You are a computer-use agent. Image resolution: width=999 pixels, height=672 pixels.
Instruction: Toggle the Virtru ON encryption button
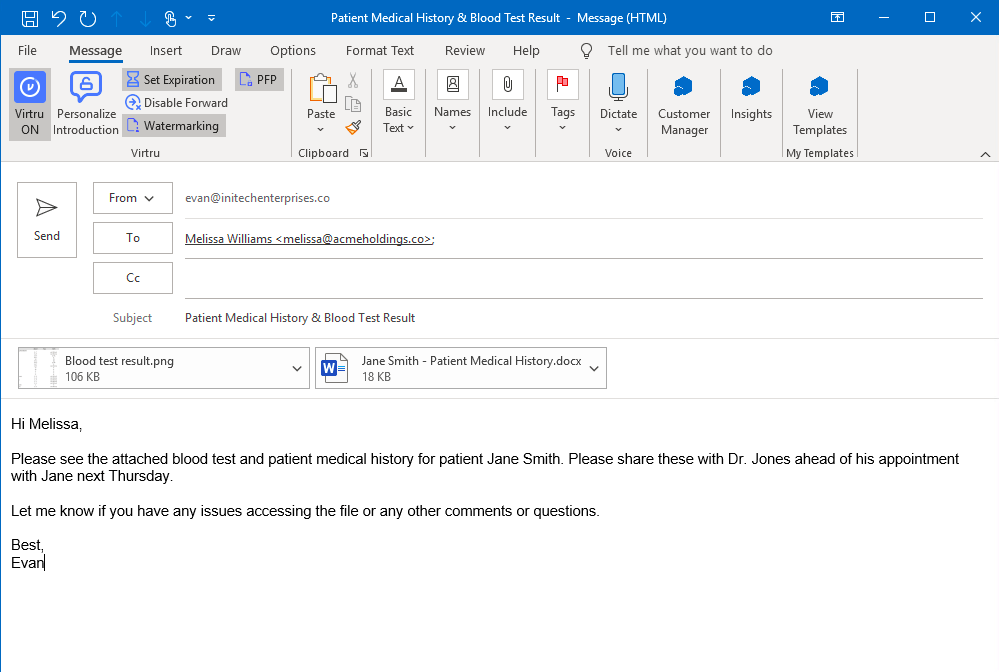coord(30,104)
